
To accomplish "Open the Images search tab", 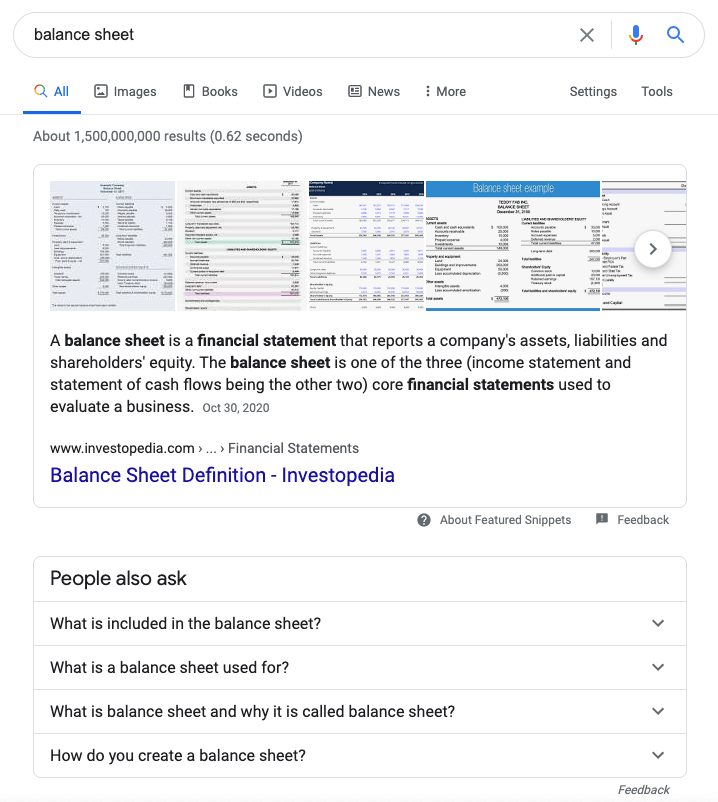I will (125, 91).
